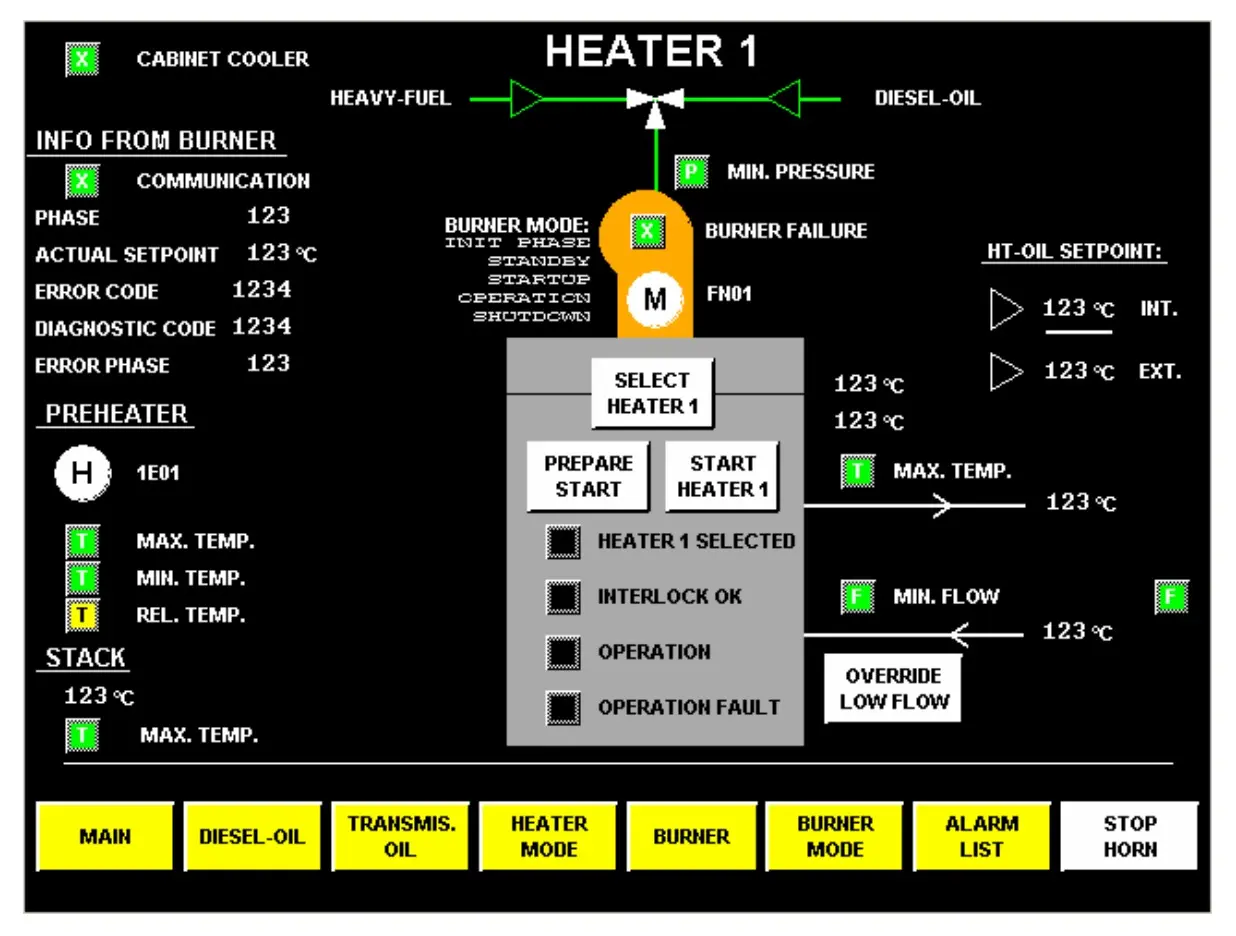Click the Burner Failure X indicator
This screenshot has height=936, width=1236.
click(647, 231)
